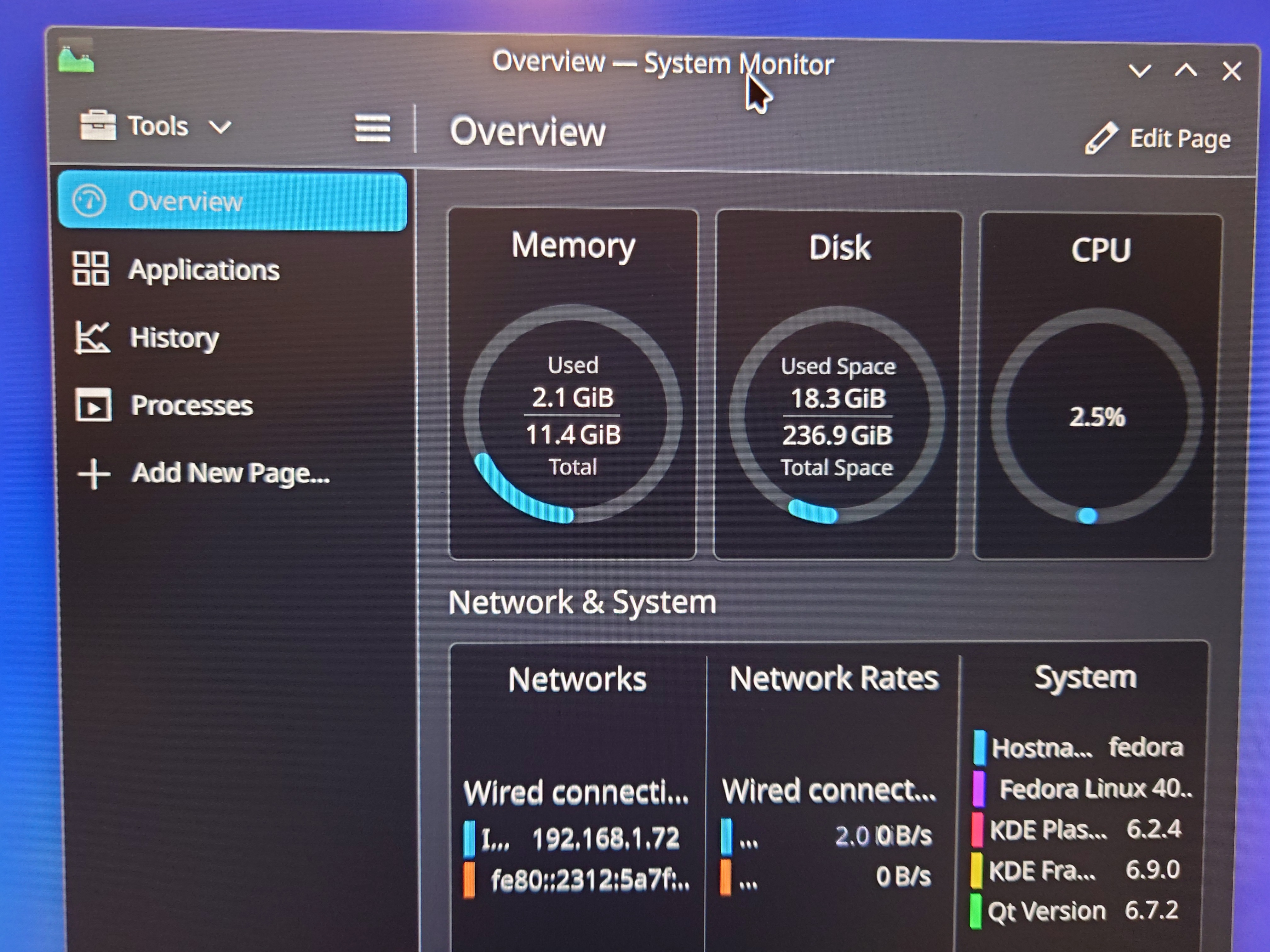
Task: Click the Disk usage ring gauge
Action: click(837, 415)
